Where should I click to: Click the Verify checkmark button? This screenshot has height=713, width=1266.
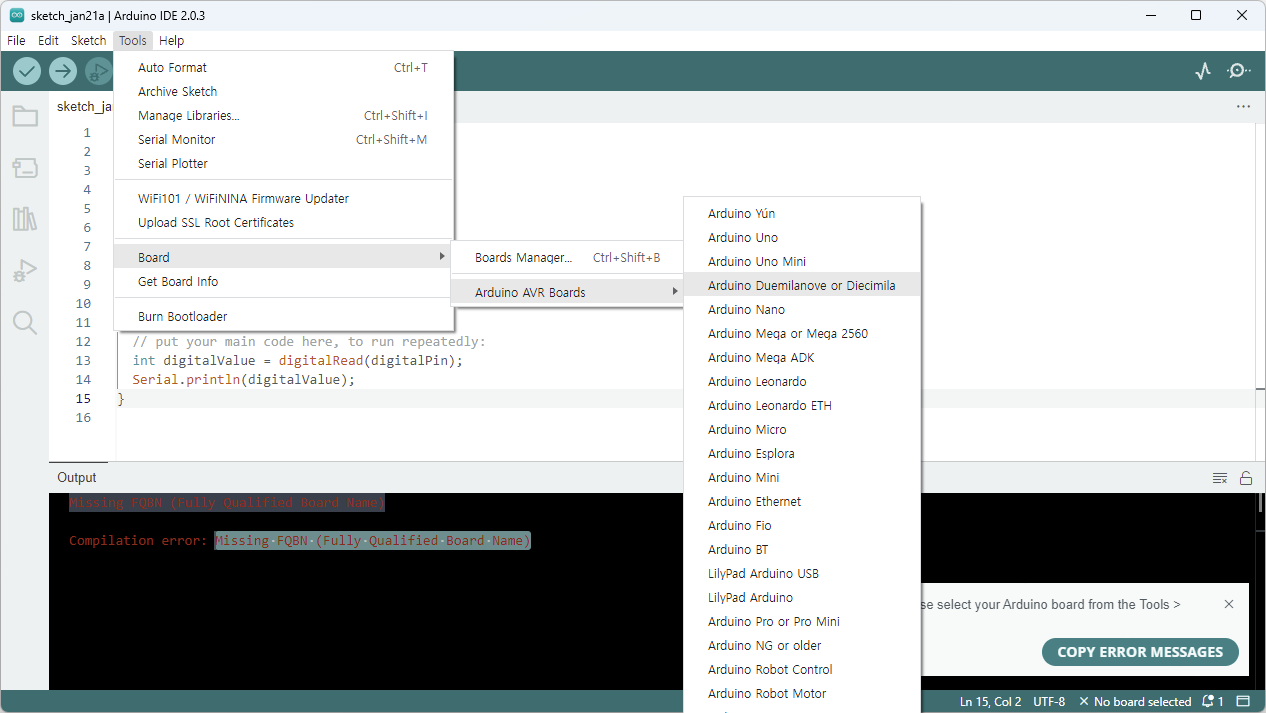(x=27, y=71)
